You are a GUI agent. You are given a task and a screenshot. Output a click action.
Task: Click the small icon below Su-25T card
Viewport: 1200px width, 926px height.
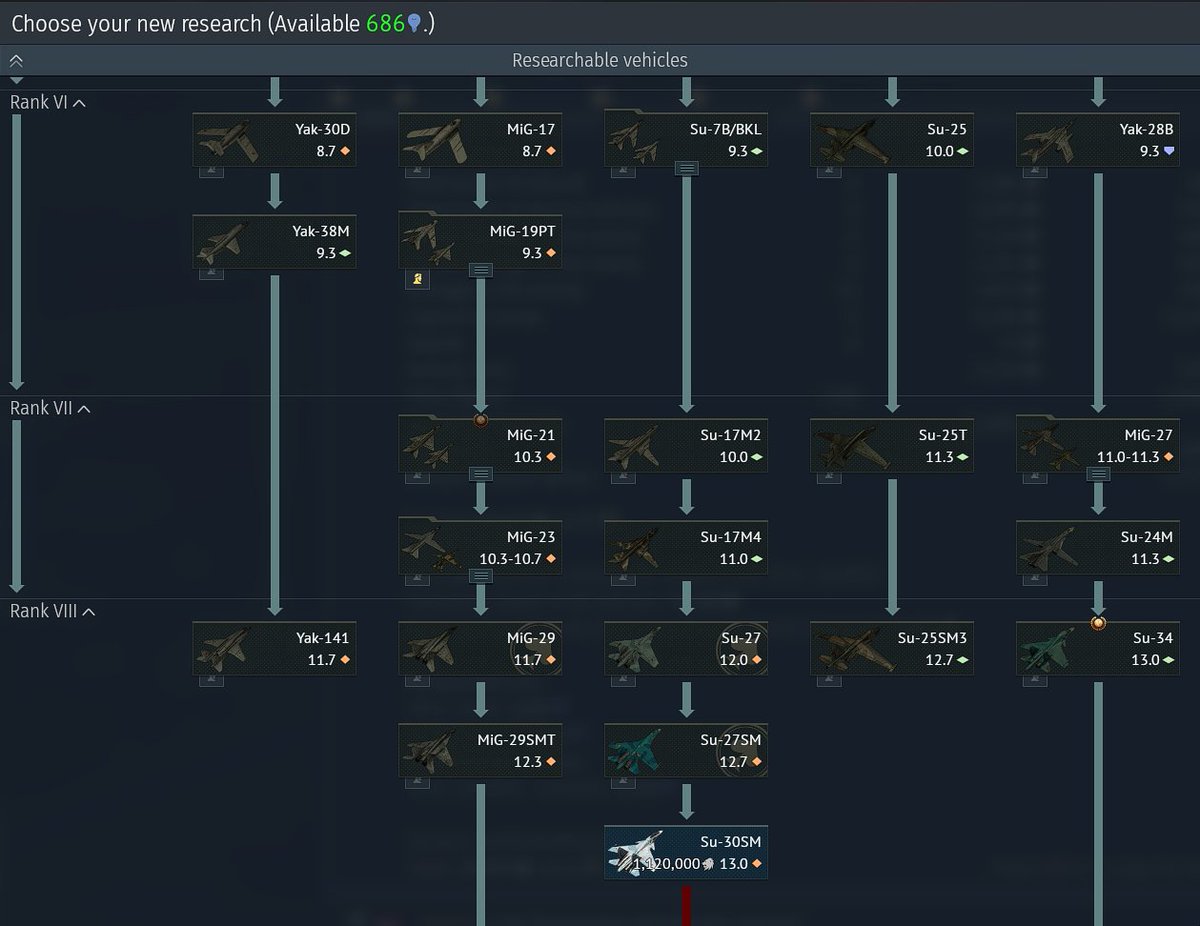[x=830, y=477]
